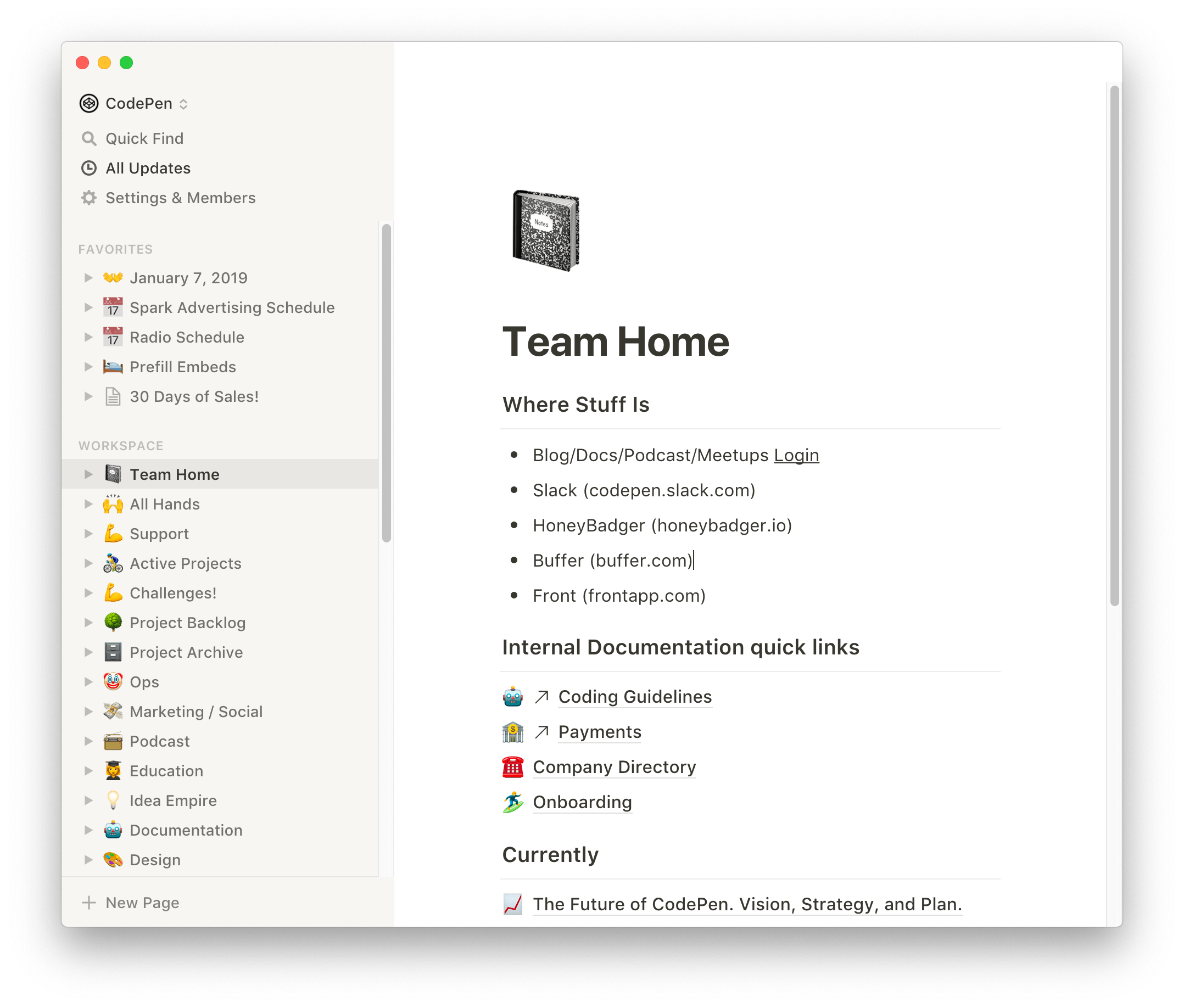Click the telephone icon beside Company Directory
This screenshot has height=1008, width=1184.
[x=512, y=767]
